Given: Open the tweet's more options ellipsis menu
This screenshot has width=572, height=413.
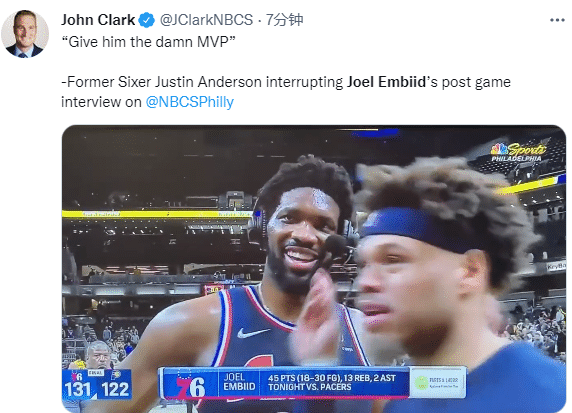Looking at the screenshot, I should point(557,20).
